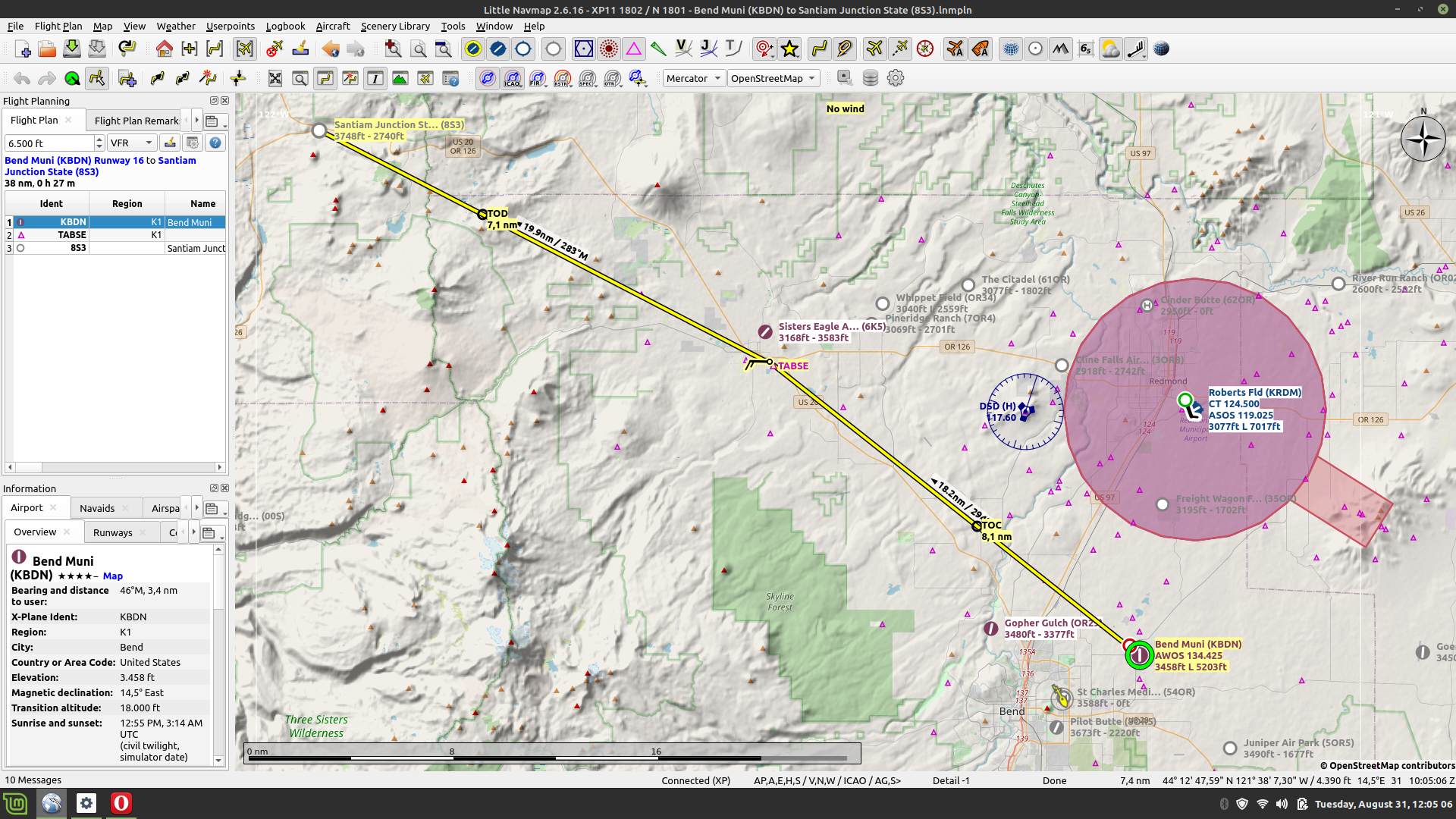This screenshot has width=1456, height=819.
Task: Click the compass rose on the map
Action: (x=1423, y=139)
